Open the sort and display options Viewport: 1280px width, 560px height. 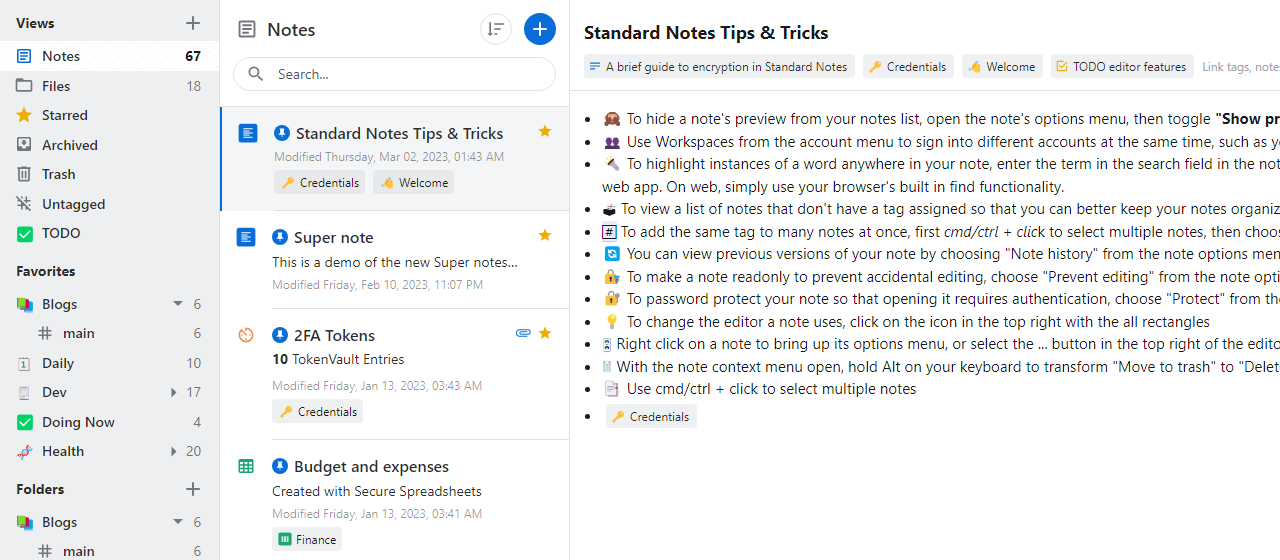(496, 29)
